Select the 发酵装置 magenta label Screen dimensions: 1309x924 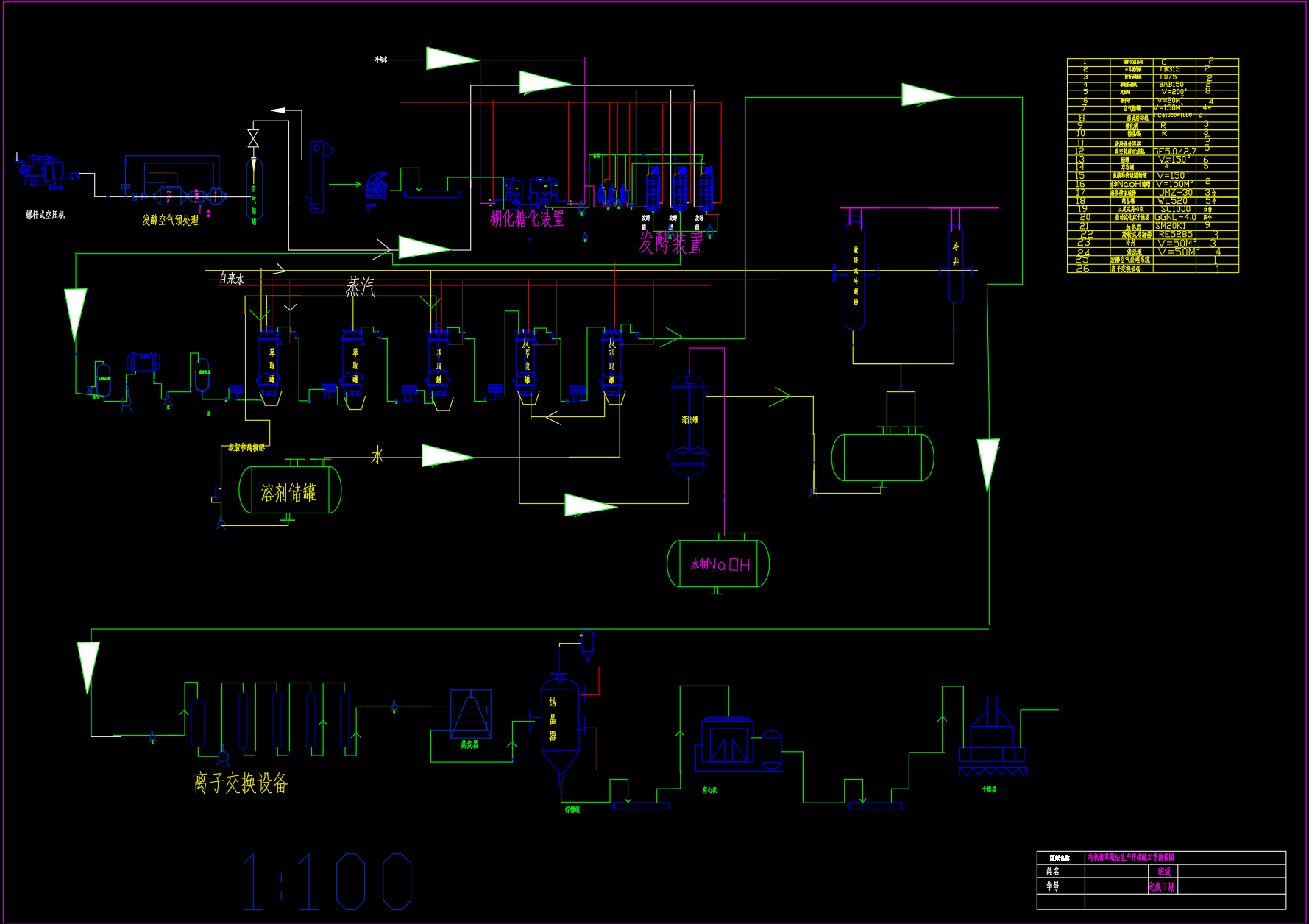(x=671, y=244)
